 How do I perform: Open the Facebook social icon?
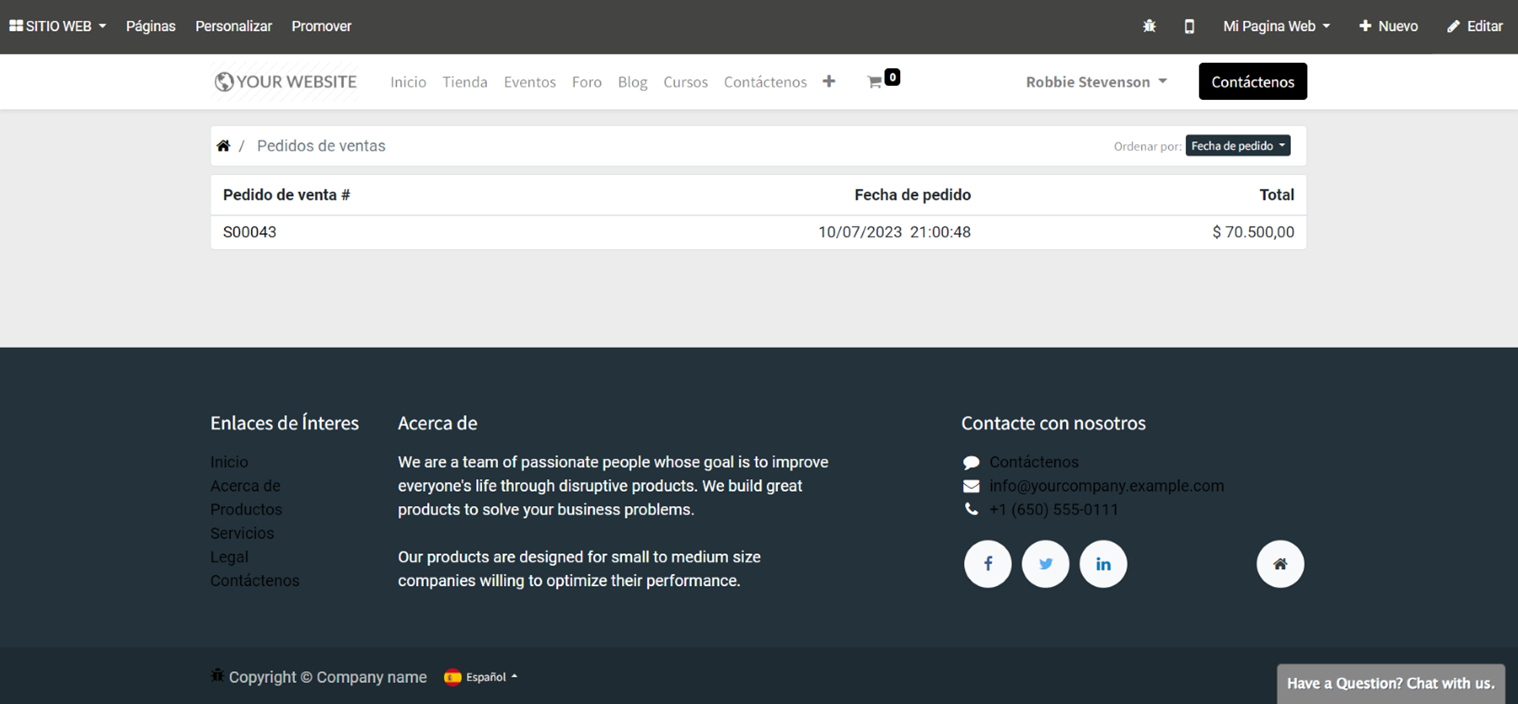[x=987, y=564]
